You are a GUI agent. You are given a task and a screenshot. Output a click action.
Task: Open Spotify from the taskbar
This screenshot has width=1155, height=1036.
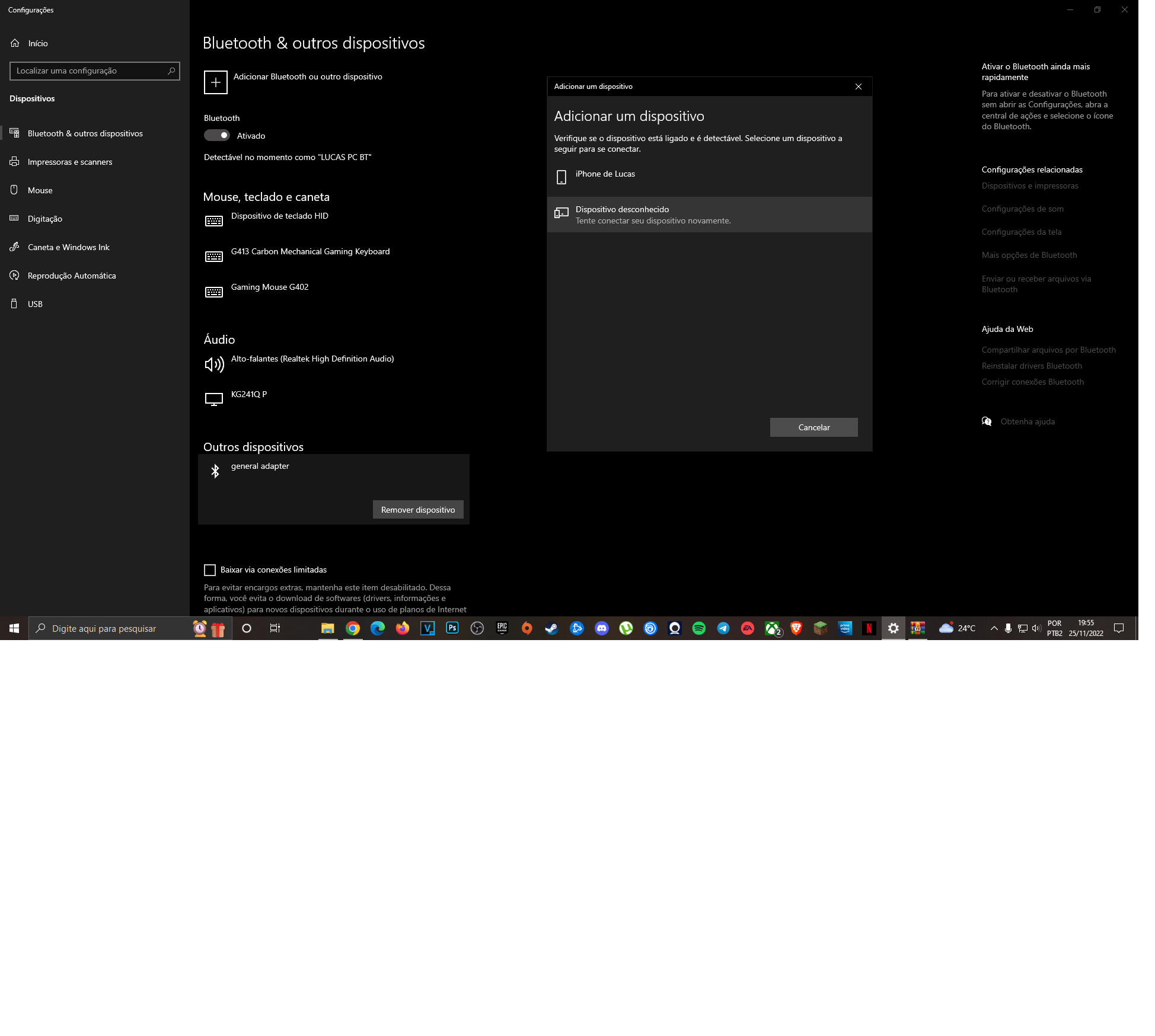point(699,628)
